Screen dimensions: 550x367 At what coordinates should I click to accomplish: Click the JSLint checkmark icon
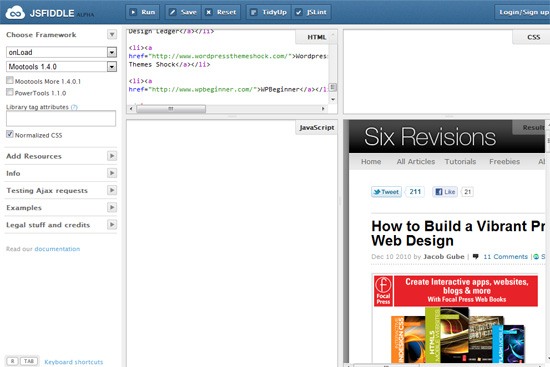coord(299,12)
